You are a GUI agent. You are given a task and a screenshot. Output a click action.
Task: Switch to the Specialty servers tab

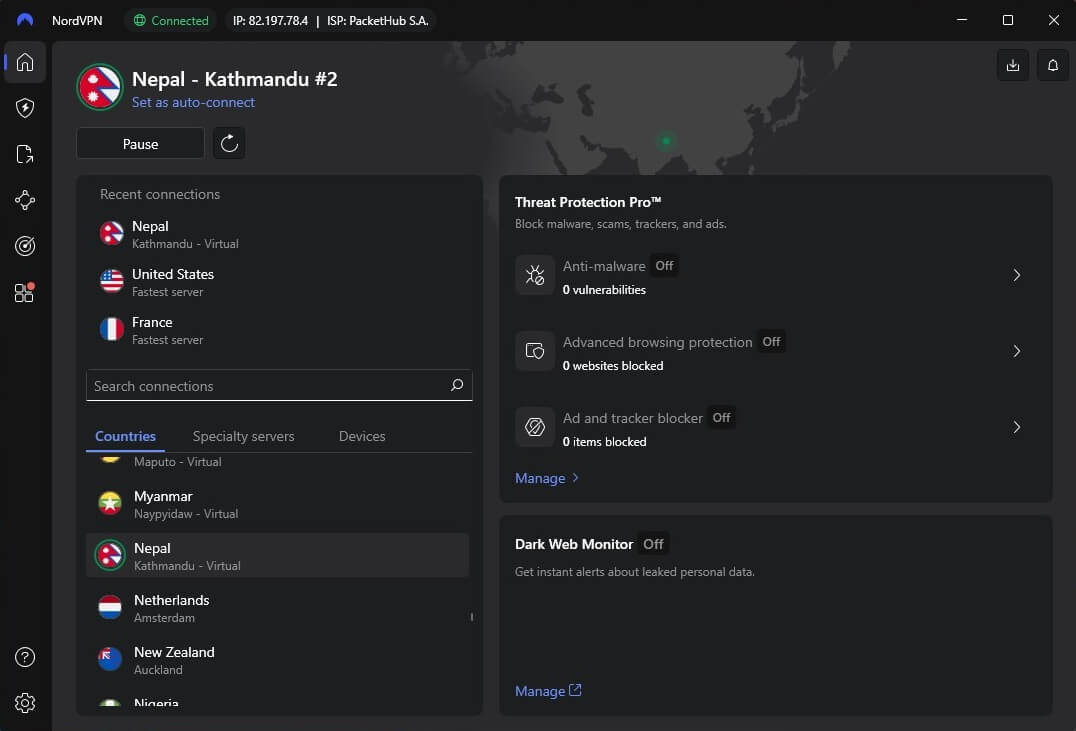point(243,436)
